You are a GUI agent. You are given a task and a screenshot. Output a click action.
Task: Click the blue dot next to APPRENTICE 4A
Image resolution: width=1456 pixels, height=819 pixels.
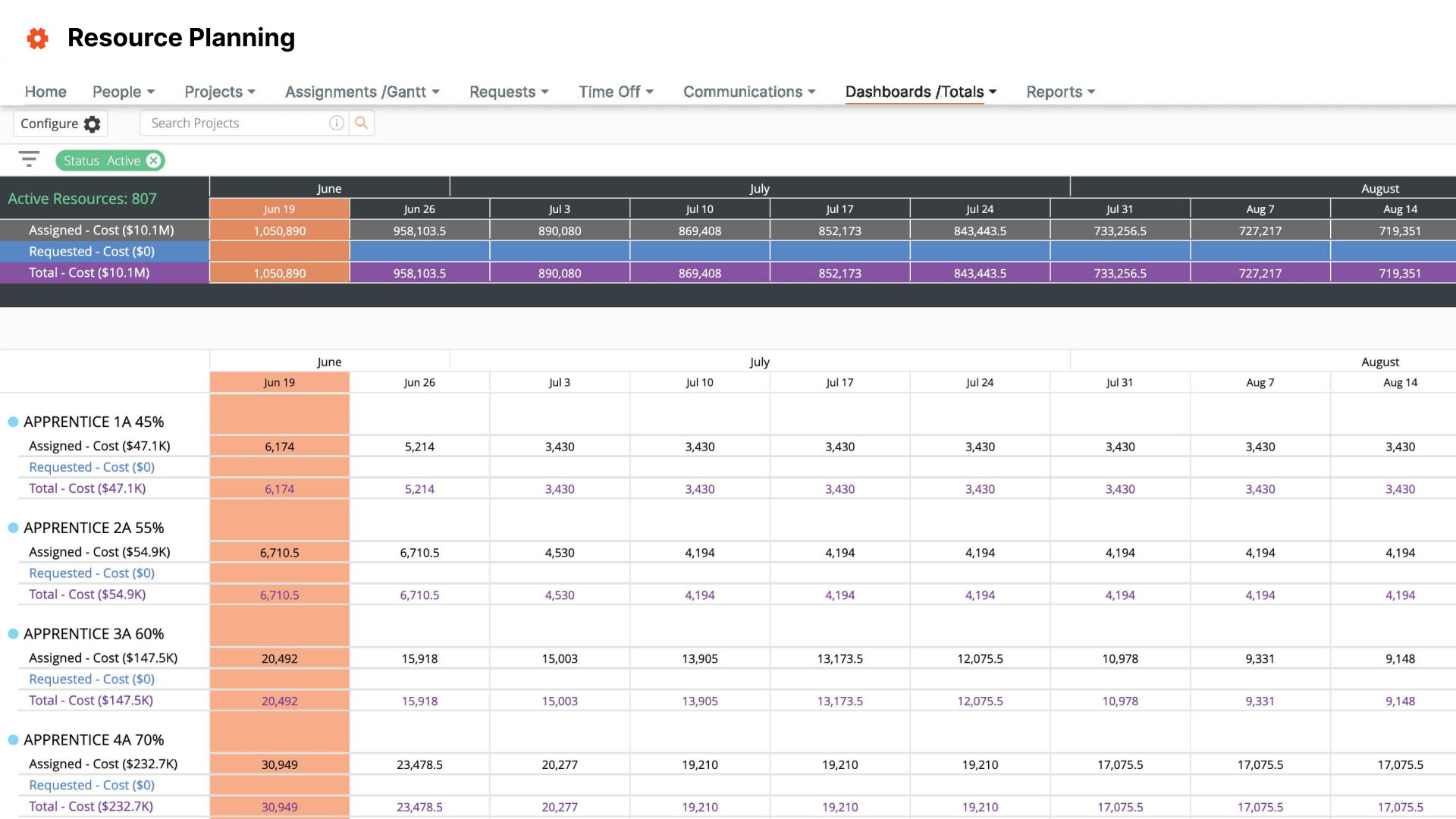(x=12, y=739)
